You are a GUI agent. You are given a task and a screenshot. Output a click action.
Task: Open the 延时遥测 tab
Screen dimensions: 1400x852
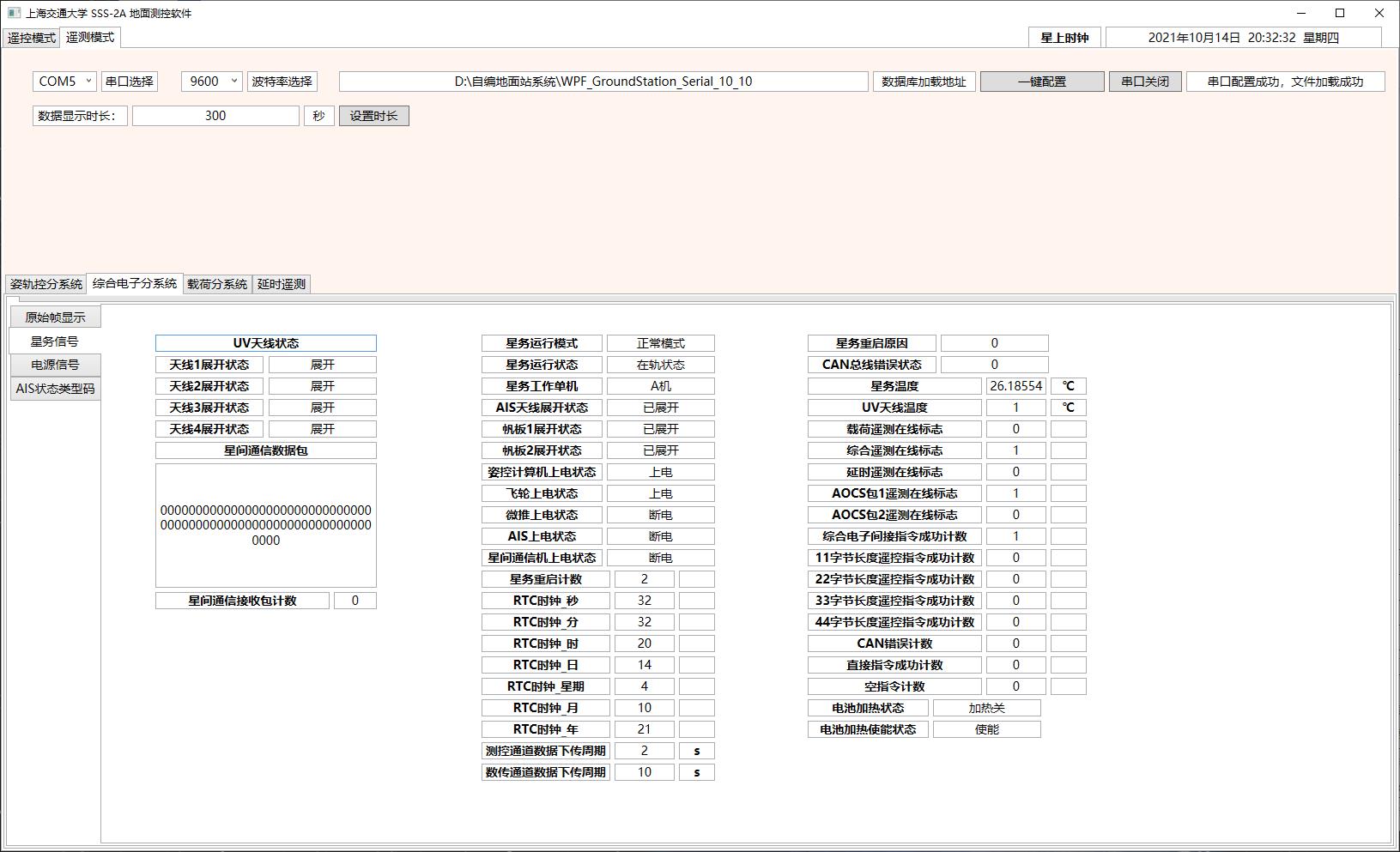[x=282, y=284]
